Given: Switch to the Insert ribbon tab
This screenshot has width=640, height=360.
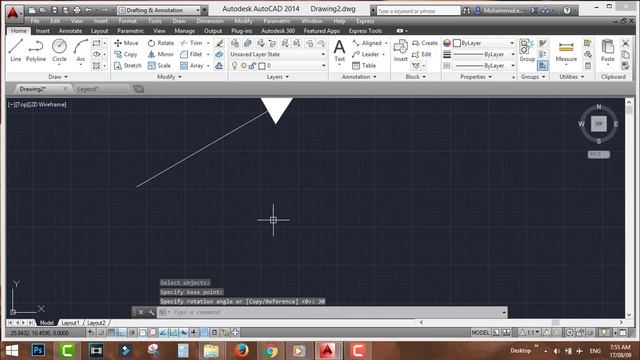Looking at the screenshot, I should click(42, 31).
